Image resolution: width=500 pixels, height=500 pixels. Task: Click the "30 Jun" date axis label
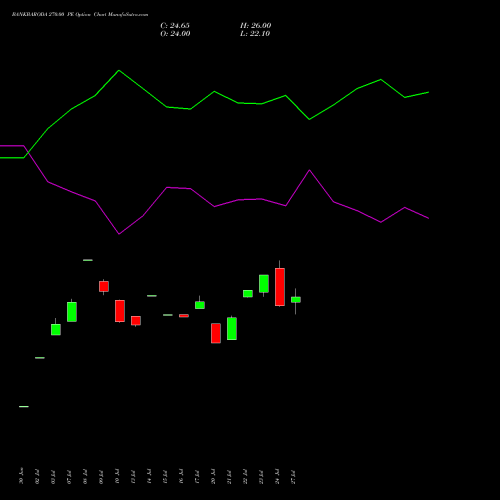pyautogui.click(x=21, y=476)
